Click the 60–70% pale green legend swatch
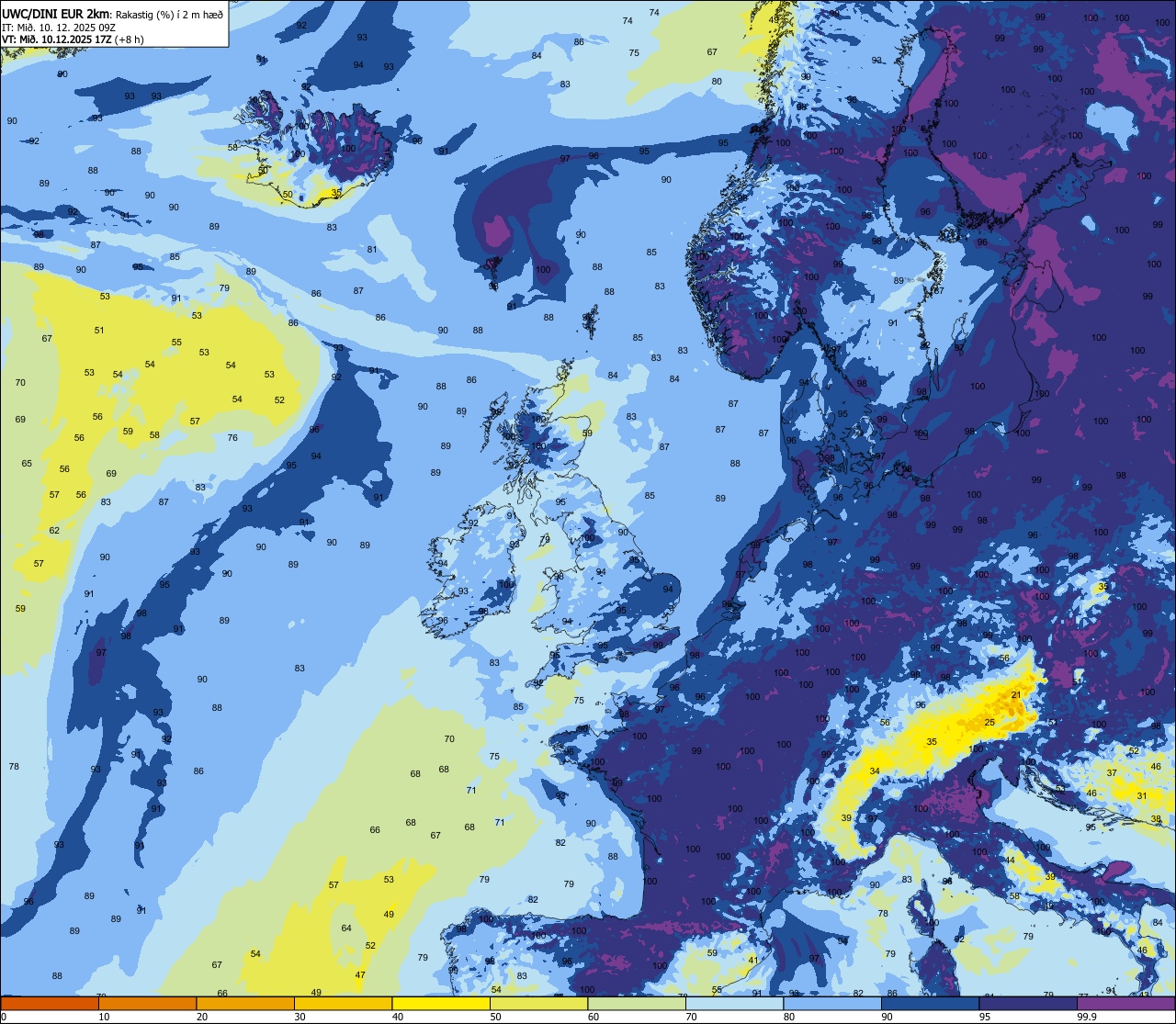 637,1003
